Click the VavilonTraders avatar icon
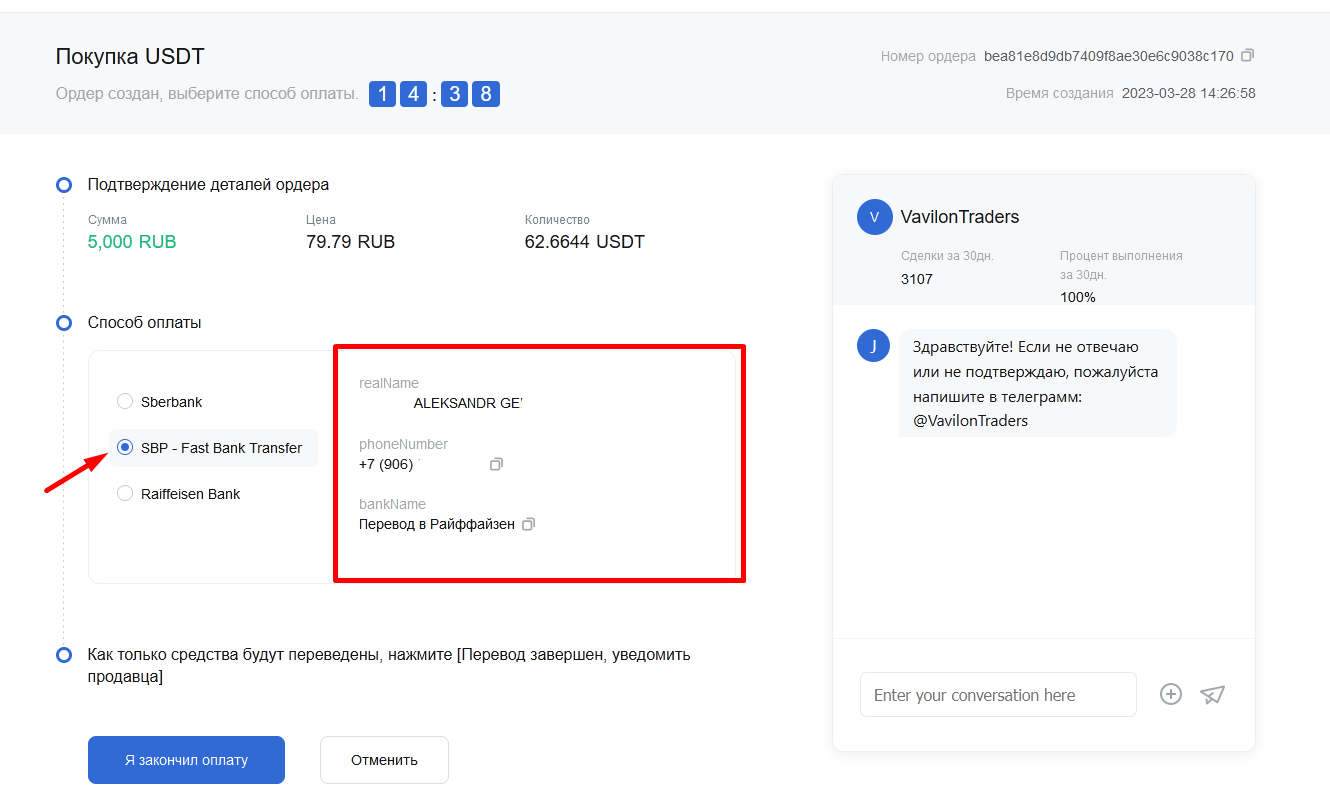1330x792 pixels. tap(874, 217)
